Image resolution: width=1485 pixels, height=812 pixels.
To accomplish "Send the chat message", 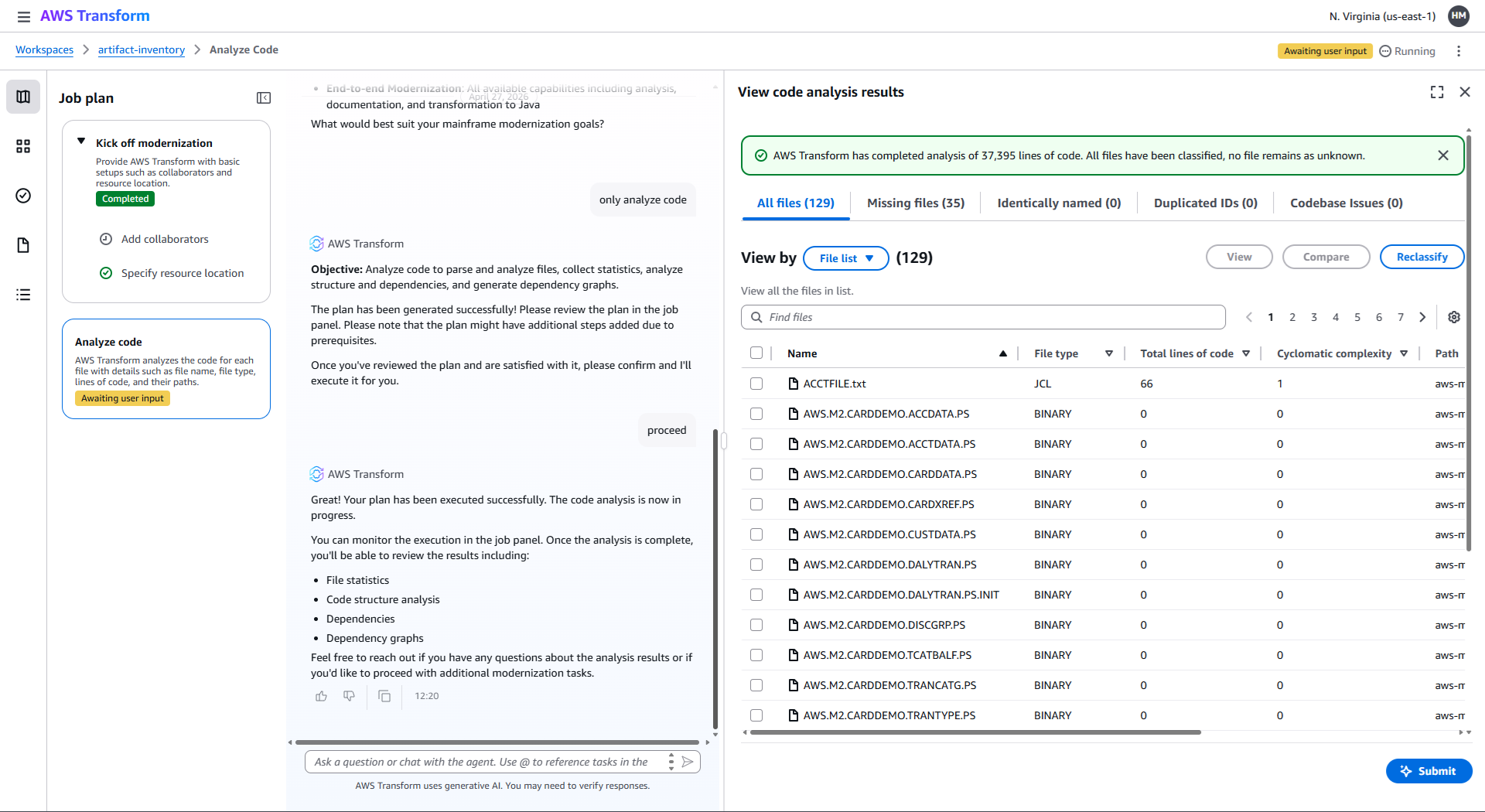I will pos(688,762).
